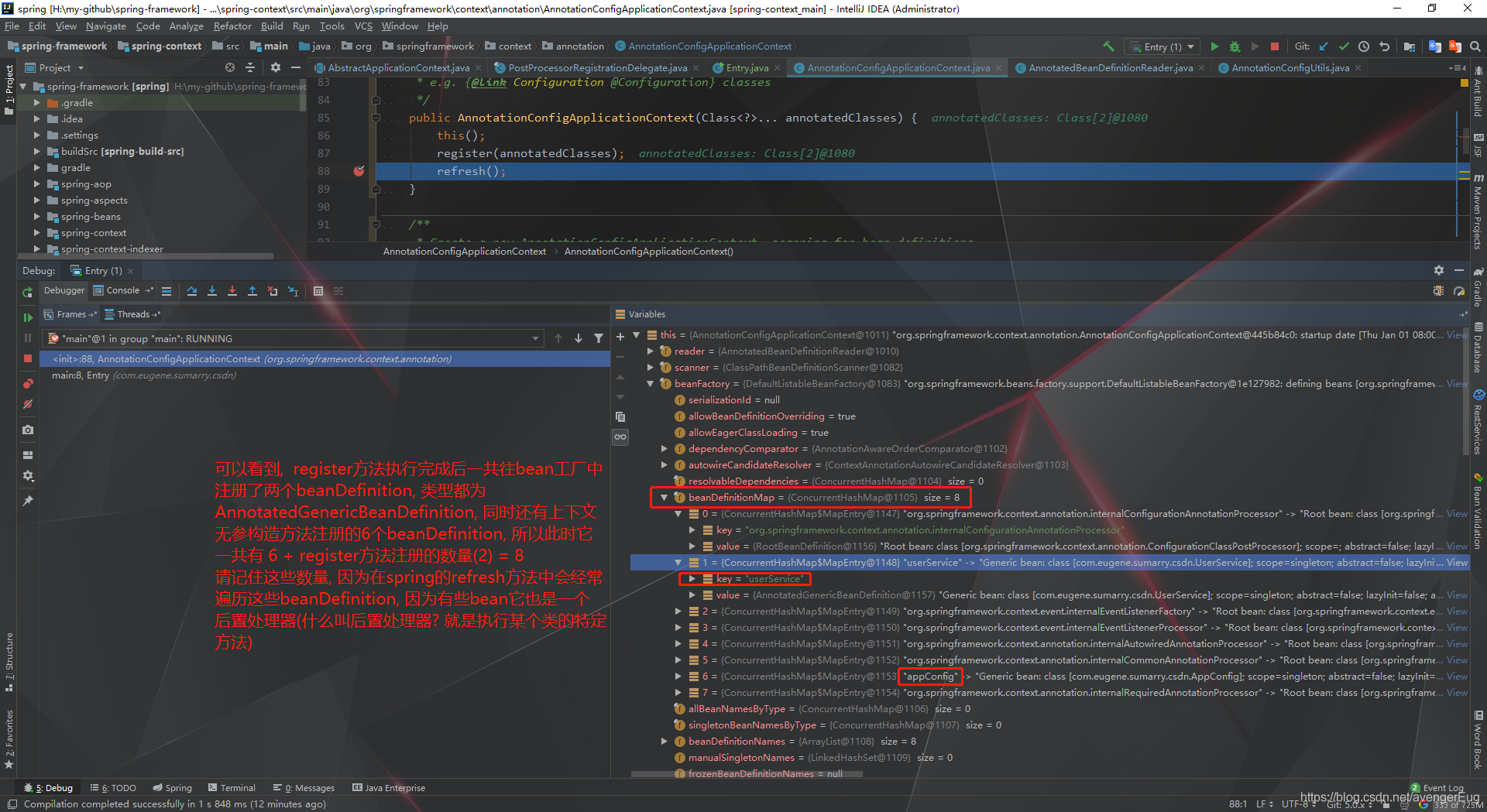Click the Build project hammer icon
The image size is (1487, 812).
[1108, 46]
